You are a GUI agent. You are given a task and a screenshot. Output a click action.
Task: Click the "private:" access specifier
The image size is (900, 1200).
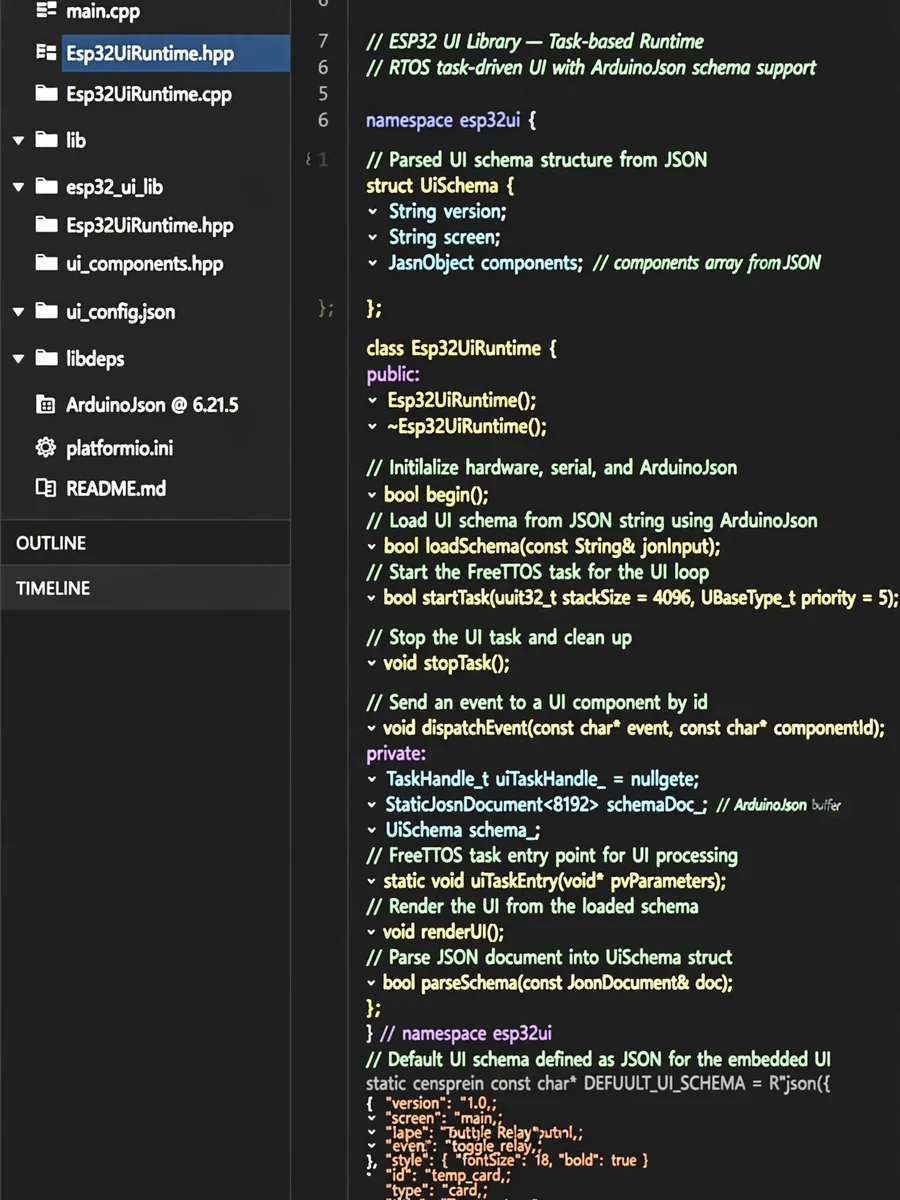tap(396, 753)
